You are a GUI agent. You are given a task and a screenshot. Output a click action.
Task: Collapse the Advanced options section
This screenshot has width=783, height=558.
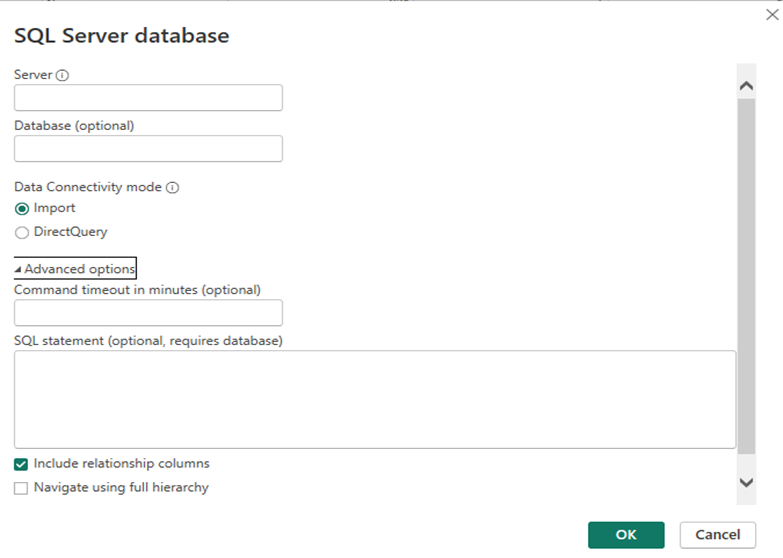point(75,269)
